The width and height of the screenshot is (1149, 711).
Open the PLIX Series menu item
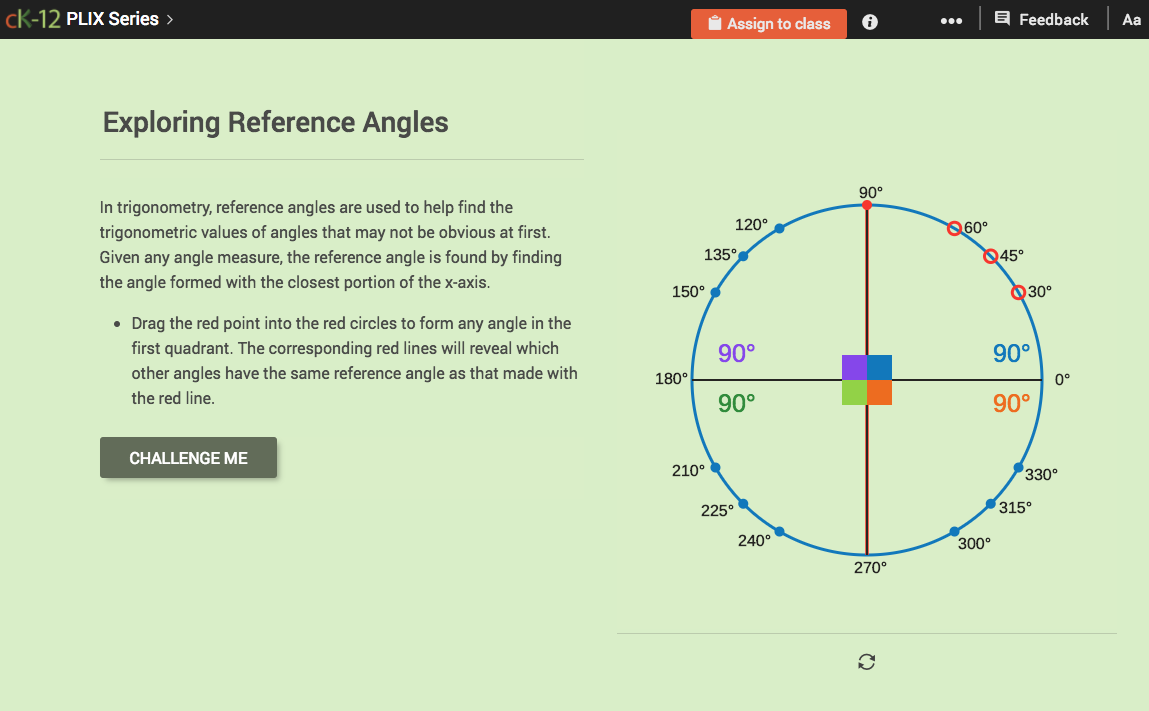(x=113, y=18)
